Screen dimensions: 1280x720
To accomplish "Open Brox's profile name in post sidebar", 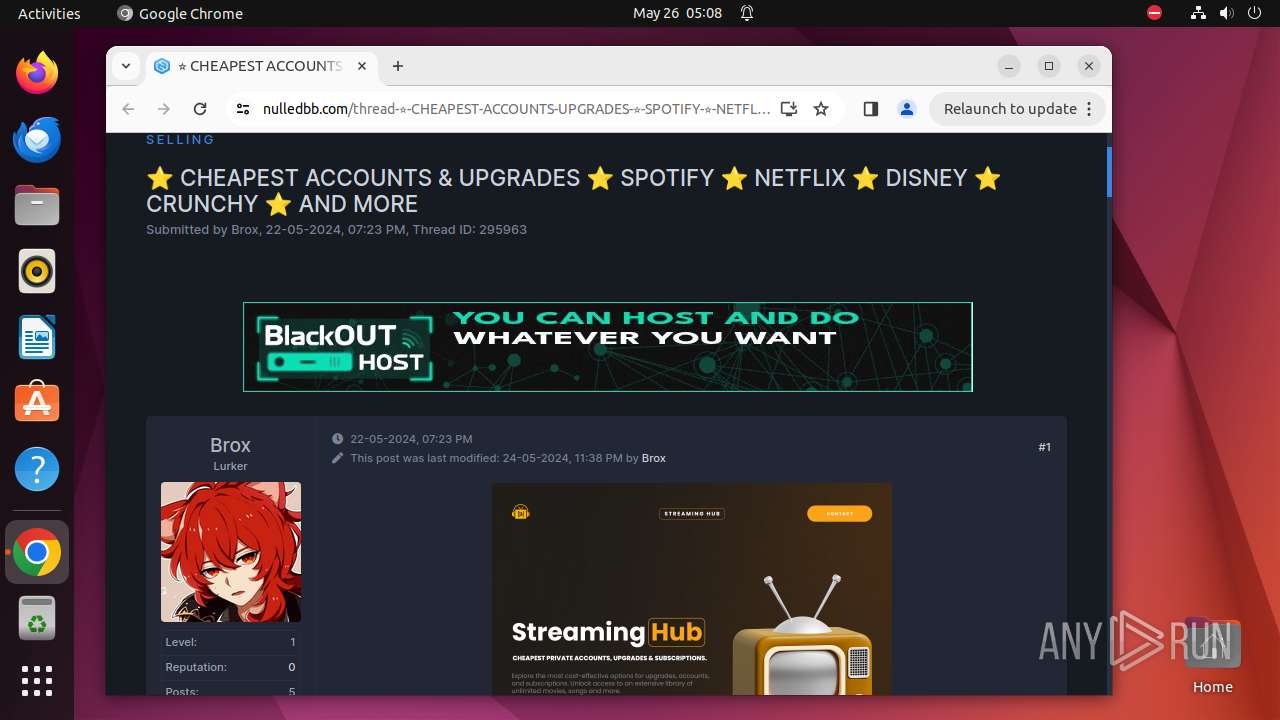I will tap(230, 445).
